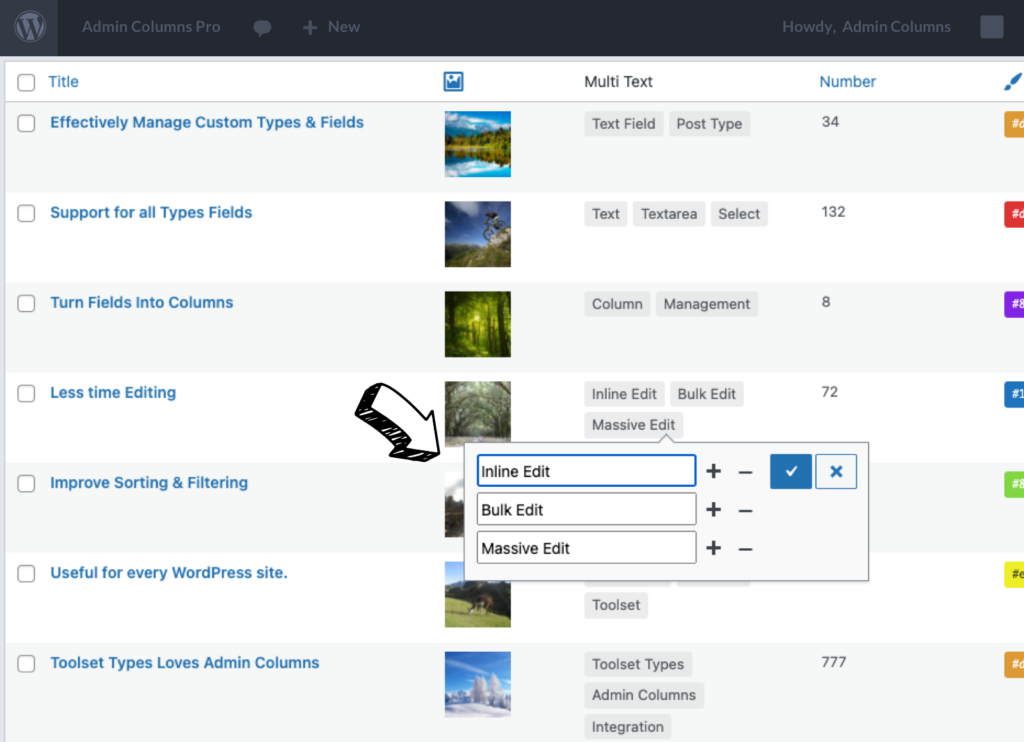Image resolution: width=1024 pixels, height=742 pixels.
Task: Check the Less time Editing row
Action: 26,393
